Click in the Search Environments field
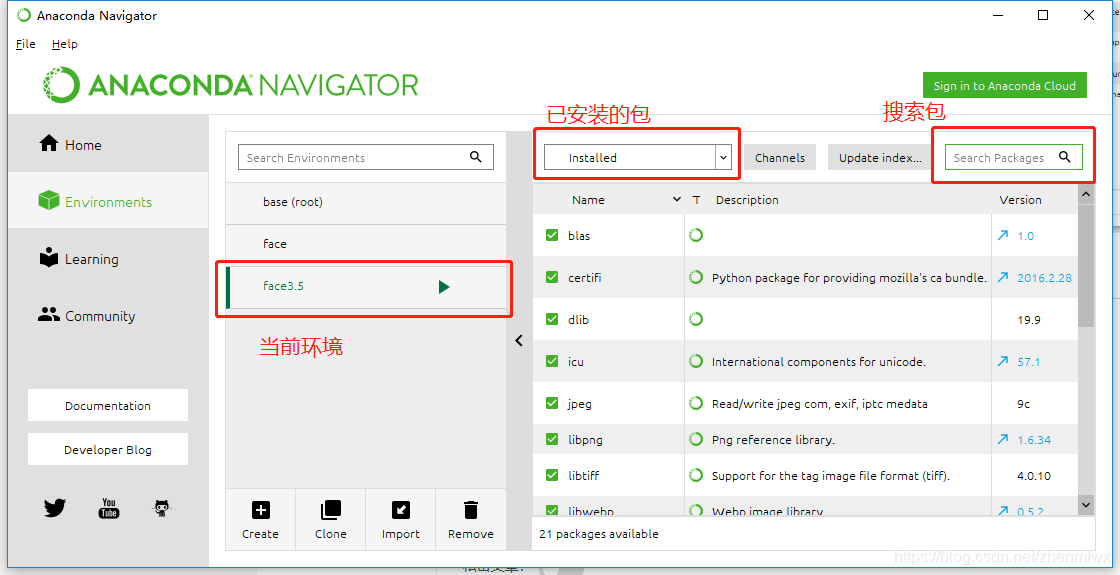The height and width of the screenshot is (575, 1120). pyautogui.click(x=366, y=157)
